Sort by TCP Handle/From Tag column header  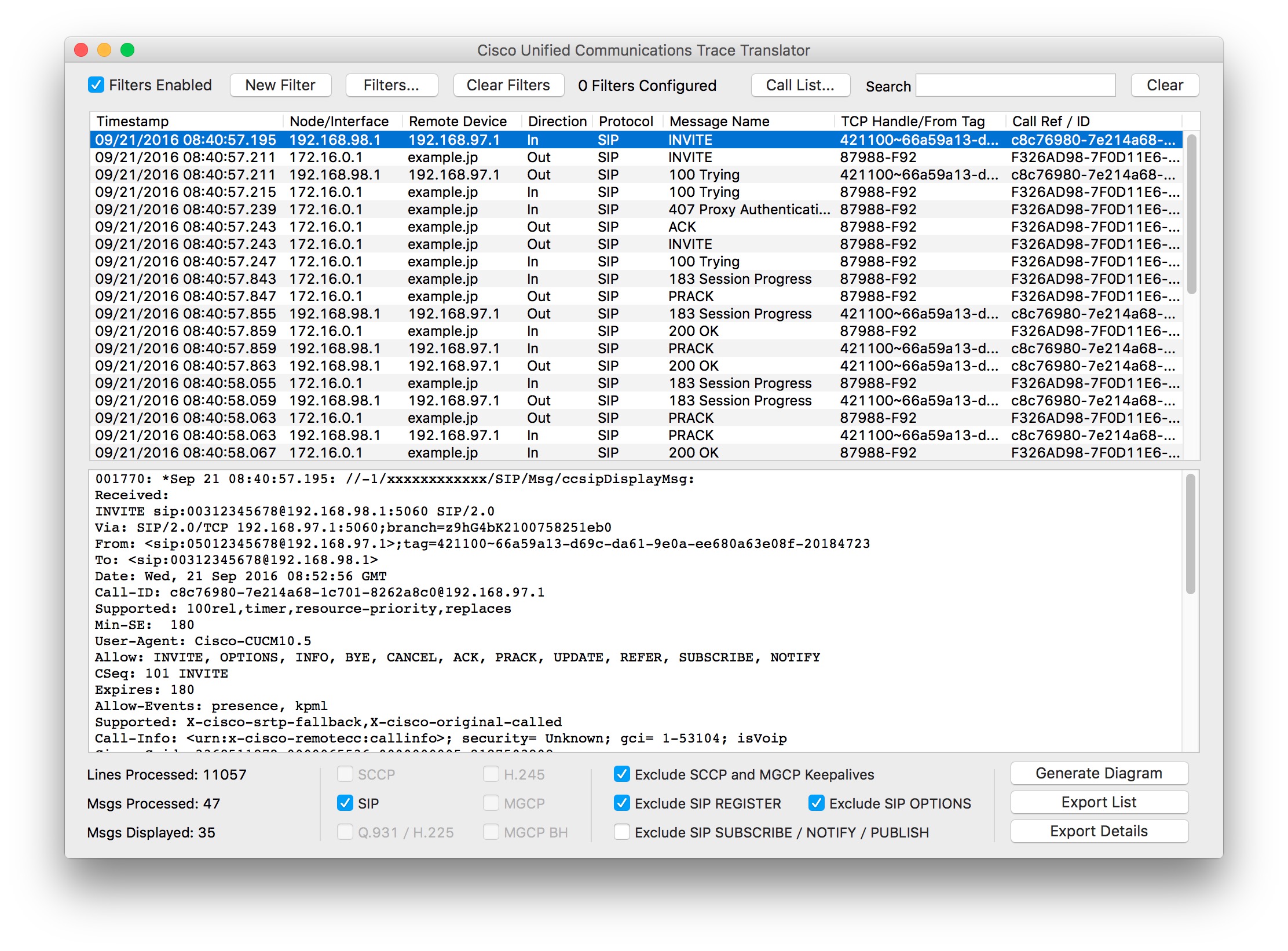tap(920, 121)
